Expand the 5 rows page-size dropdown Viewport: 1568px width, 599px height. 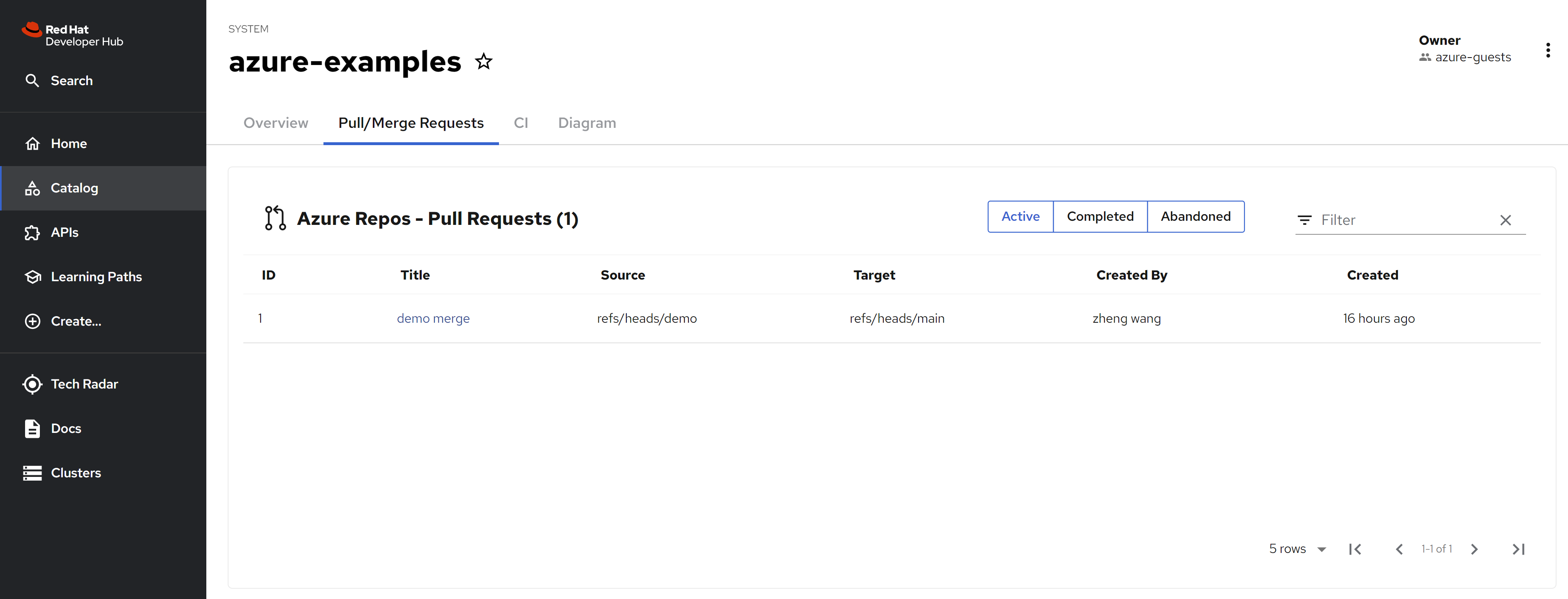click(x=1297, y=549)
